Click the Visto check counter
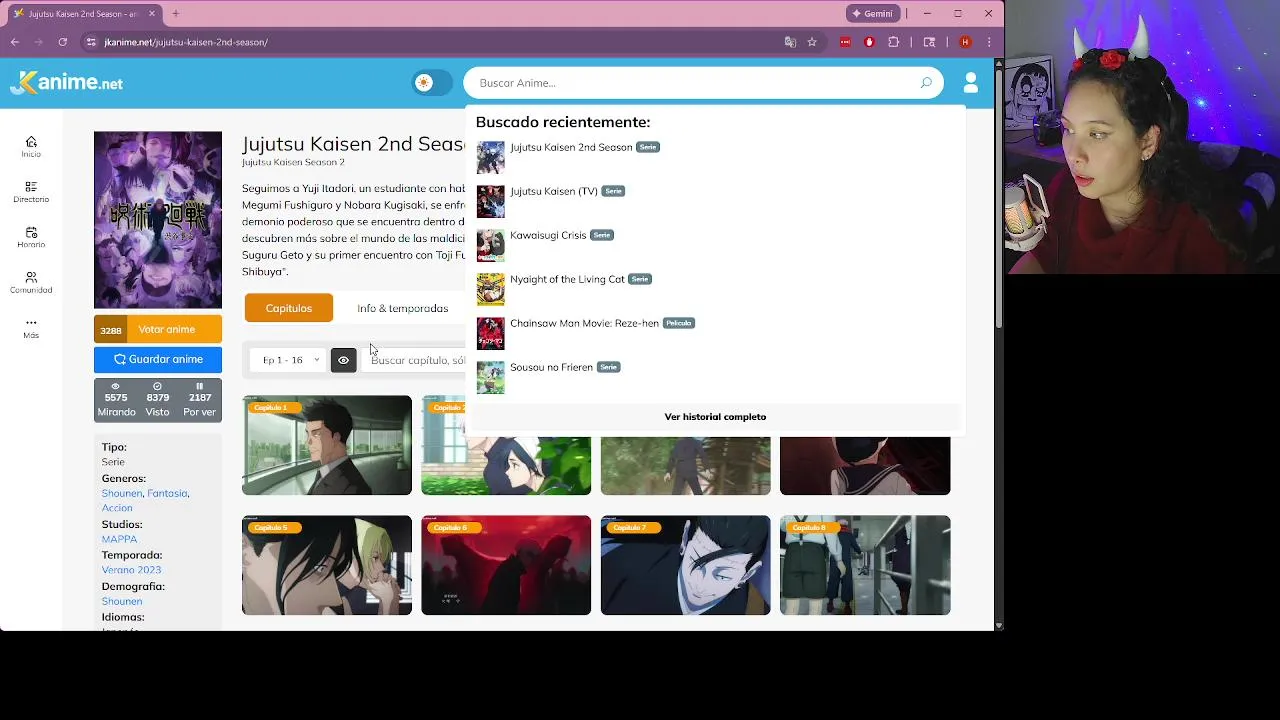 157,399
